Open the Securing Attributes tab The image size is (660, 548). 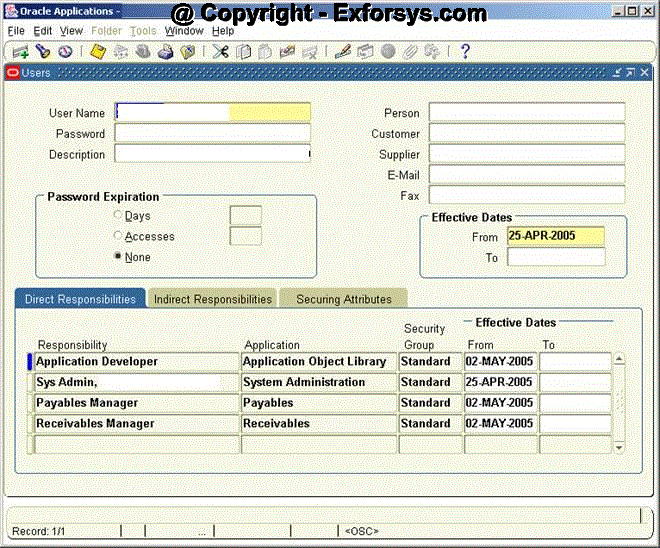click(344, 299)
